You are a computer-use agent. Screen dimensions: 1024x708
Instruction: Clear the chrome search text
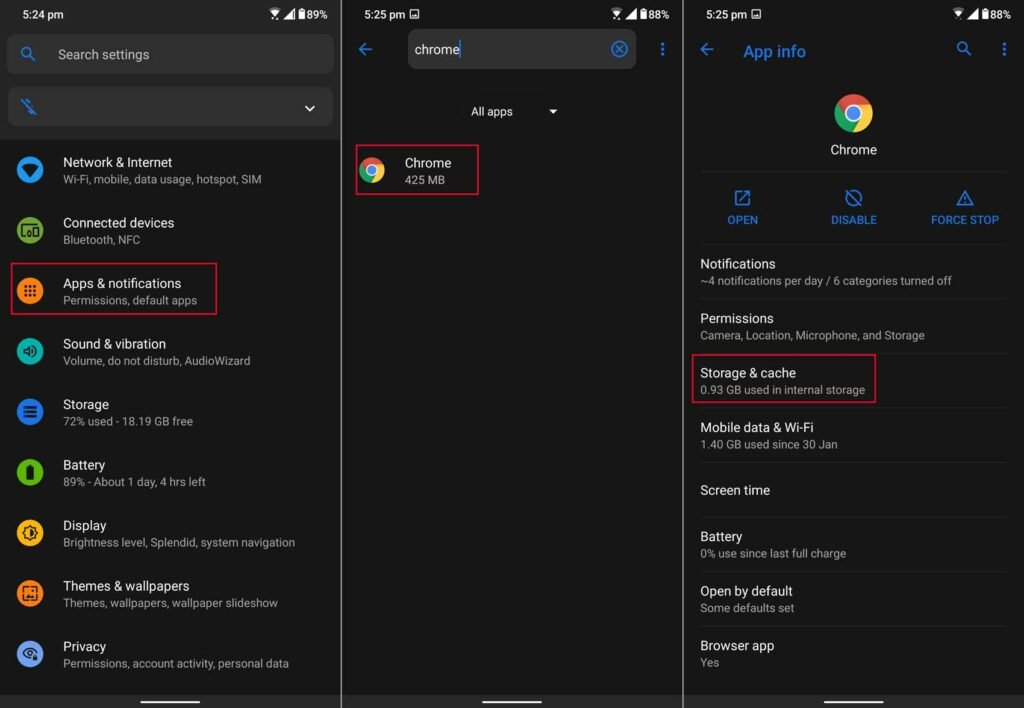619,49
